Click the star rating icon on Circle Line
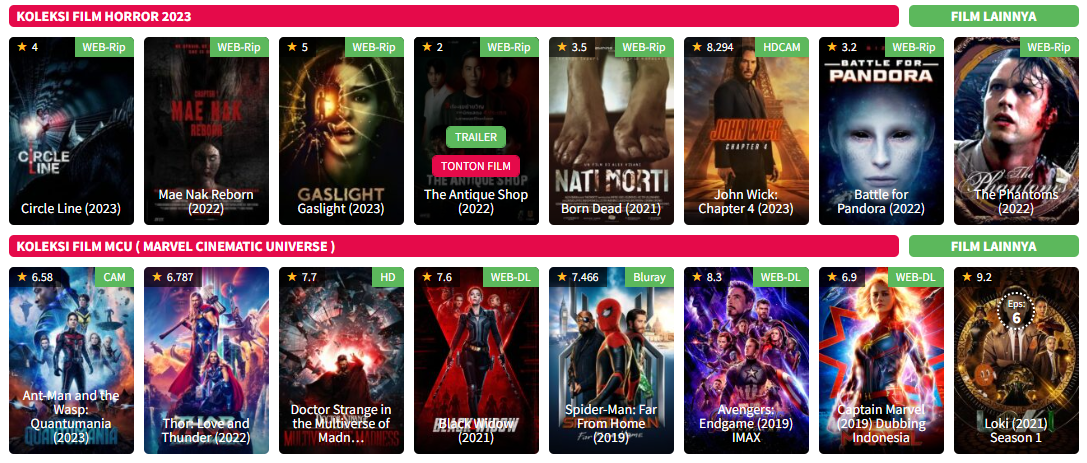Viewport: 1087px width, 463px height. (22, 47)
